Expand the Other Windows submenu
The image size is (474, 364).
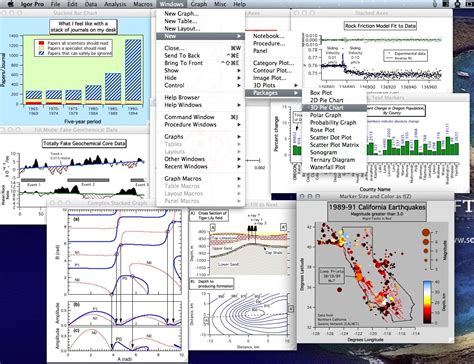200,159
